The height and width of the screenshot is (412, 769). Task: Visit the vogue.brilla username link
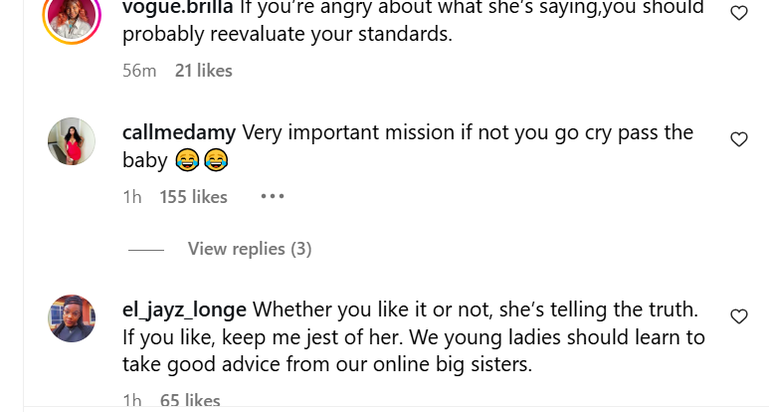[177, 9]
